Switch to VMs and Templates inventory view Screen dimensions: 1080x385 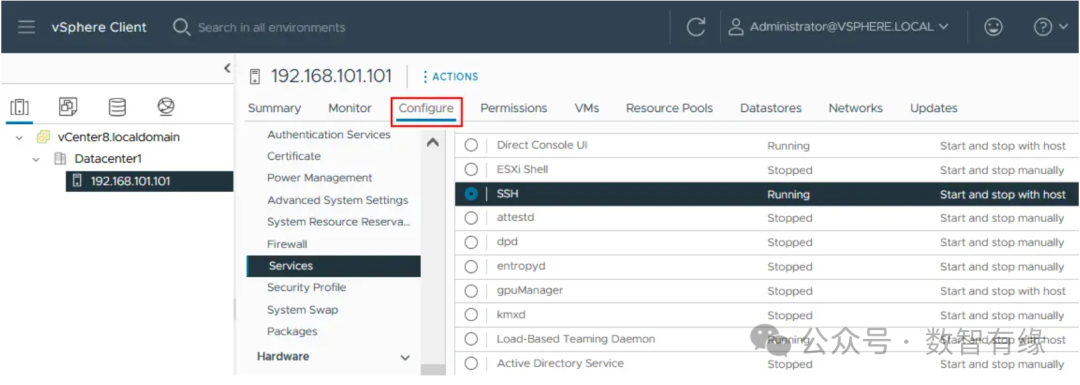pos(68,107)
